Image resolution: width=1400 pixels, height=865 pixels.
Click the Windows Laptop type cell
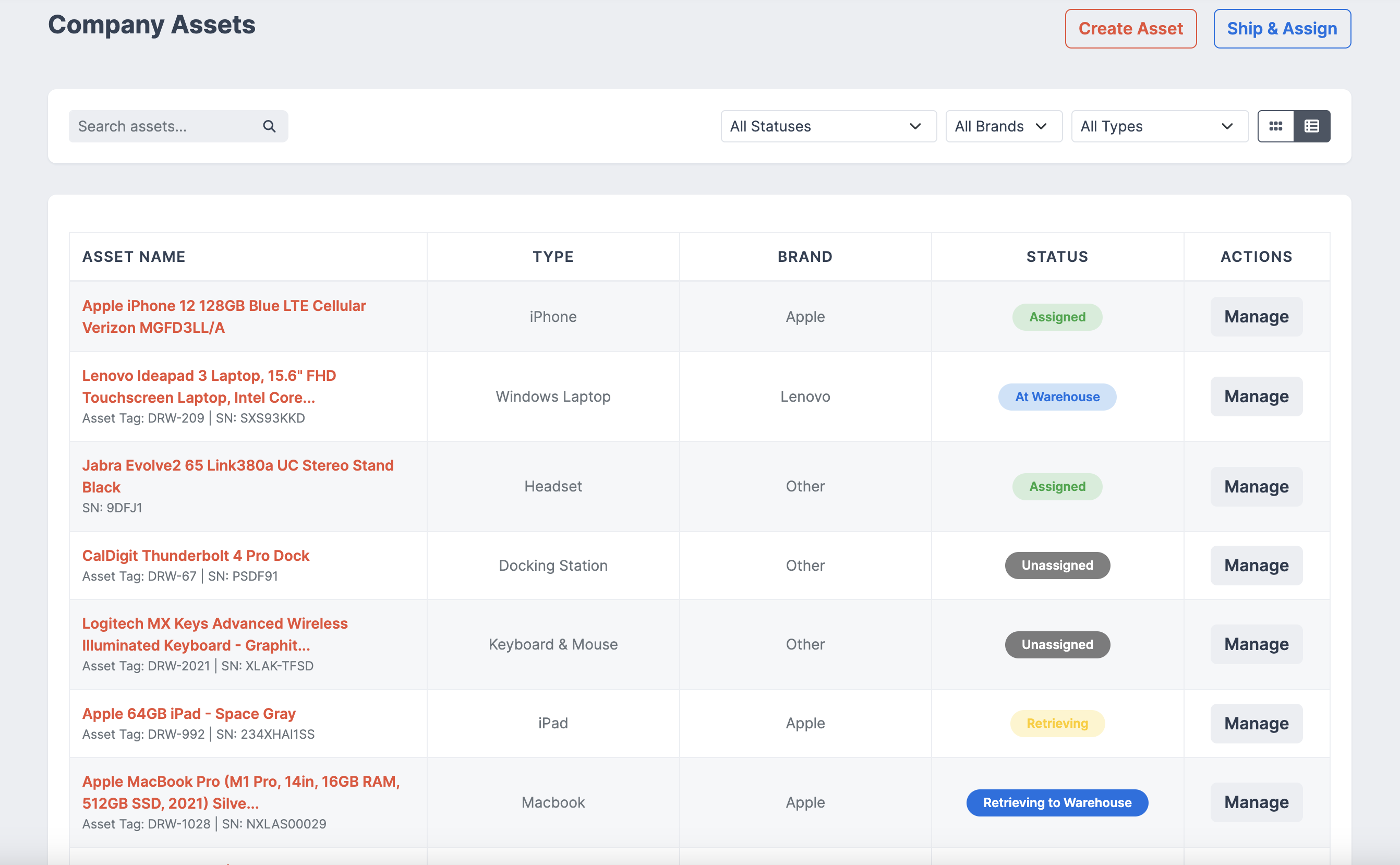click(x=553, y=397)
